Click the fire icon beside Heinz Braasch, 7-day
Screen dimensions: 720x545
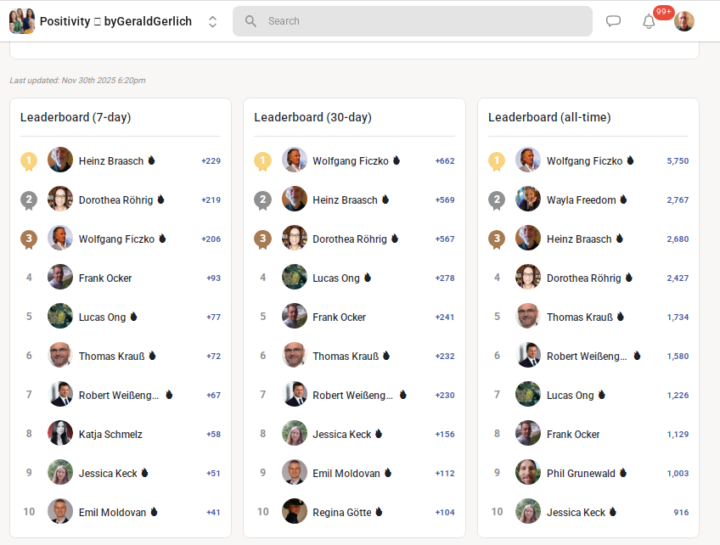click(152, 160)
